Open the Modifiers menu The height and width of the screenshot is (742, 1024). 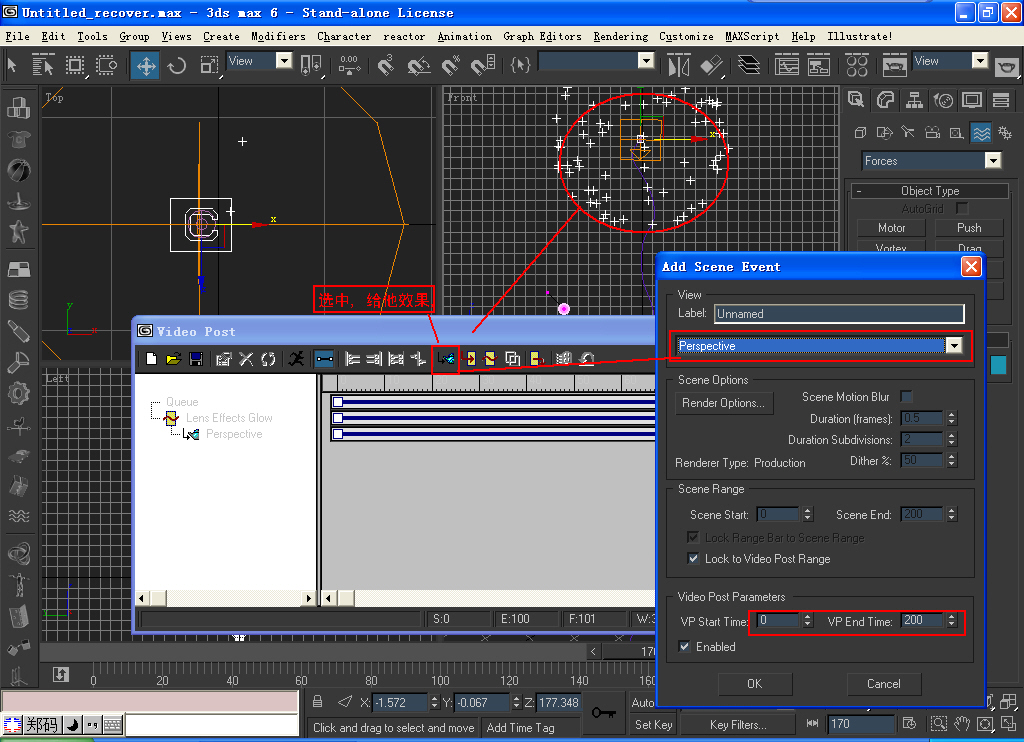pos(278,37)
